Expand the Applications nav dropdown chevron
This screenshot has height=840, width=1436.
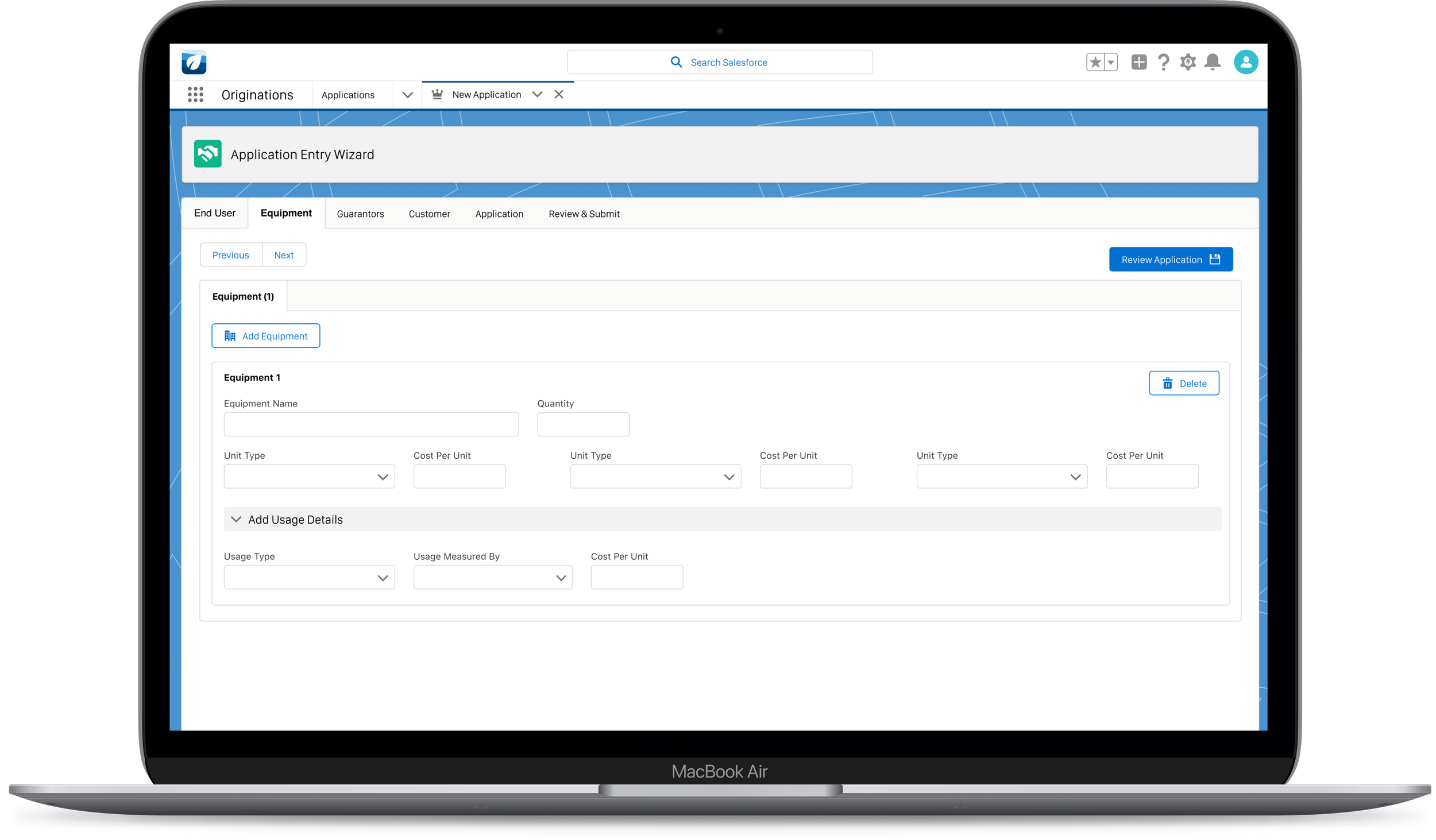[407, 95]
